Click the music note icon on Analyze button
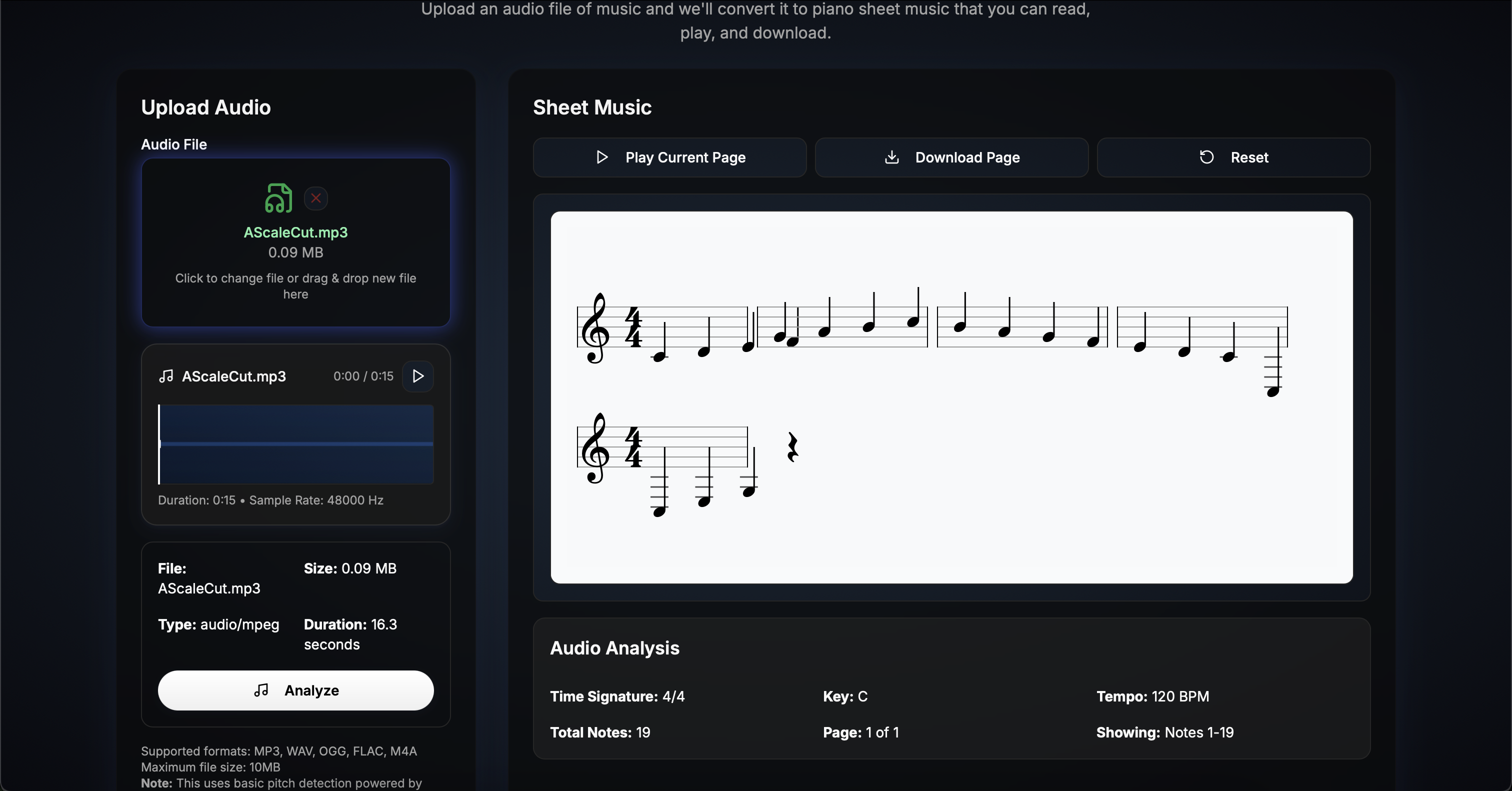The width and height of the screenshot is (1512, 791). point(261,690)
